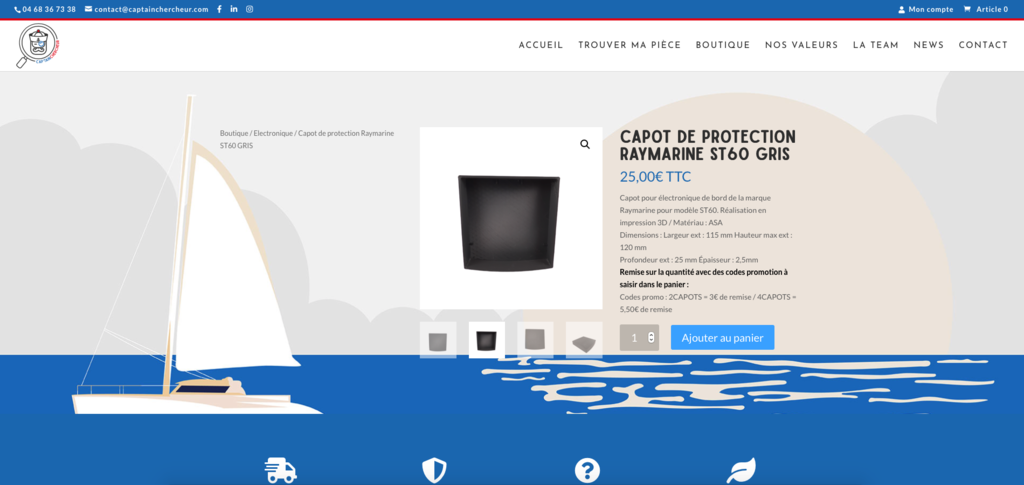The height and width of the screenshot is (485, 1024).
Task: Click contact@captainchercheur.com email link
Action: coord(147,9)
